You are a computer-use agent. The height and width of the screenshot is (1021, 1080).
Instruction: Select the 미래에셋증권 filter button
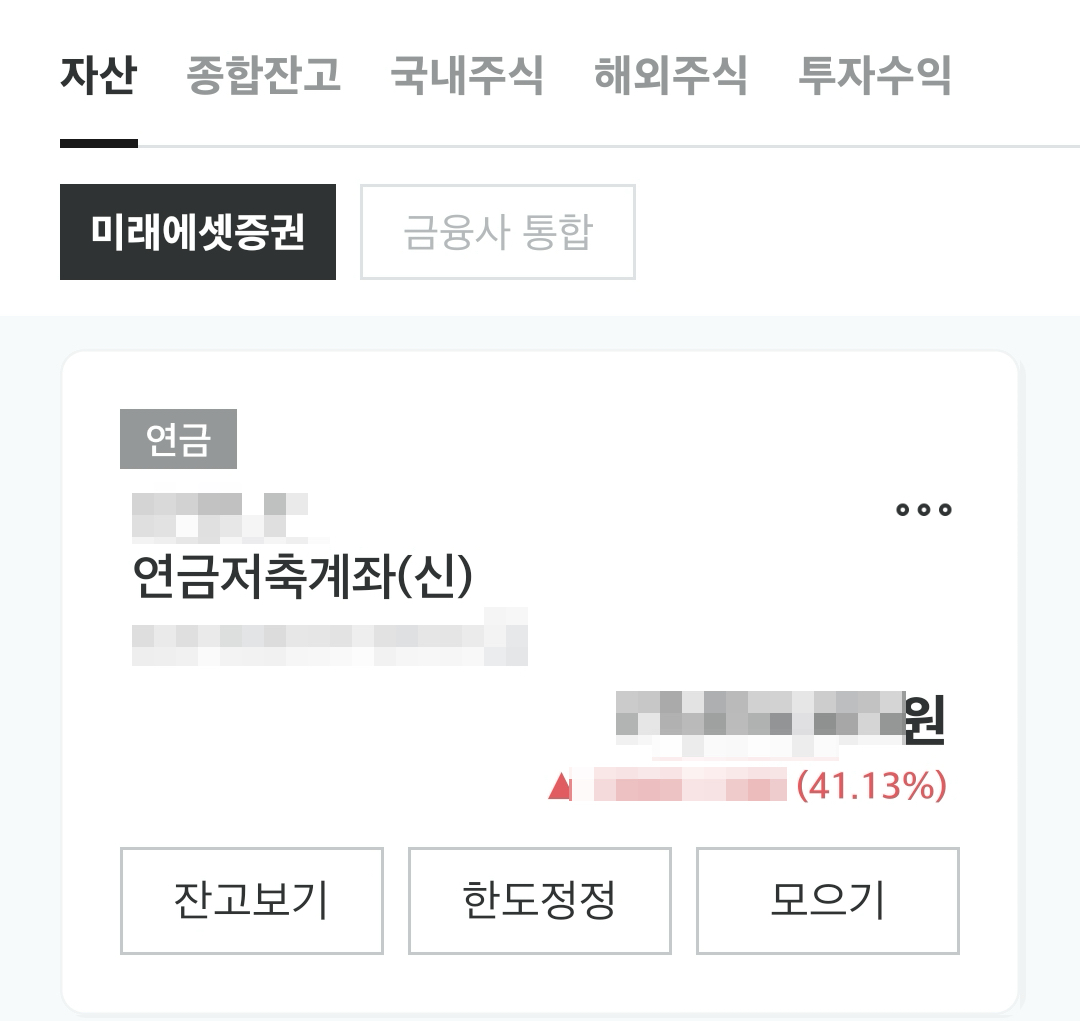198,232
